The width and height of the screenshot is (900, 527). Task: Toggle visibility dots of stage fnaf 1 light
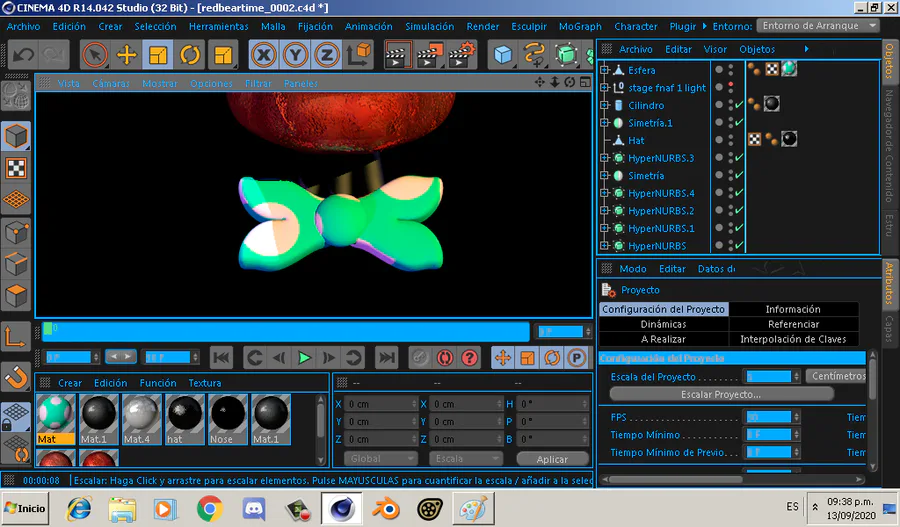point(731,87)
